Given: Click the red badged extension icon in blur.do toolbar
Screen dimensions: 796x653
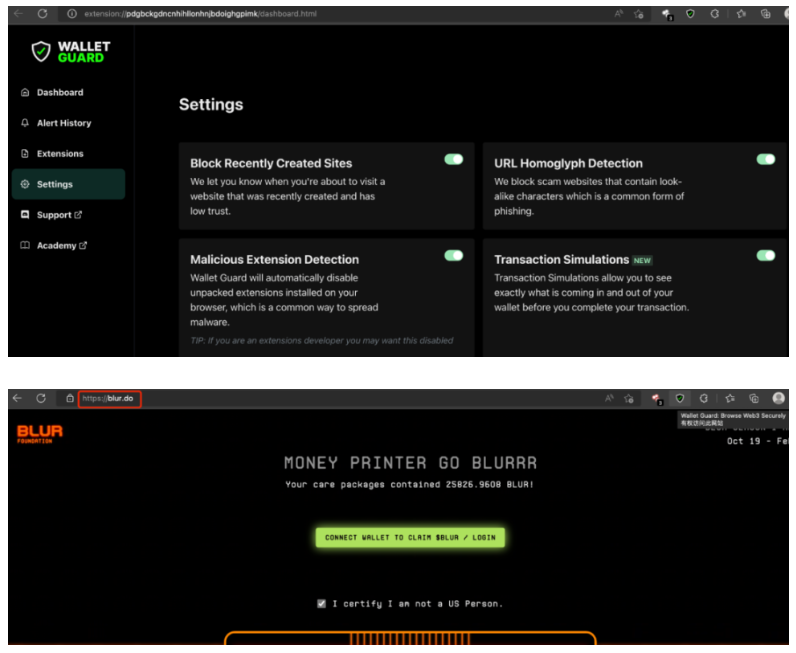Looking at the screenshot, I should pos(657,400).
